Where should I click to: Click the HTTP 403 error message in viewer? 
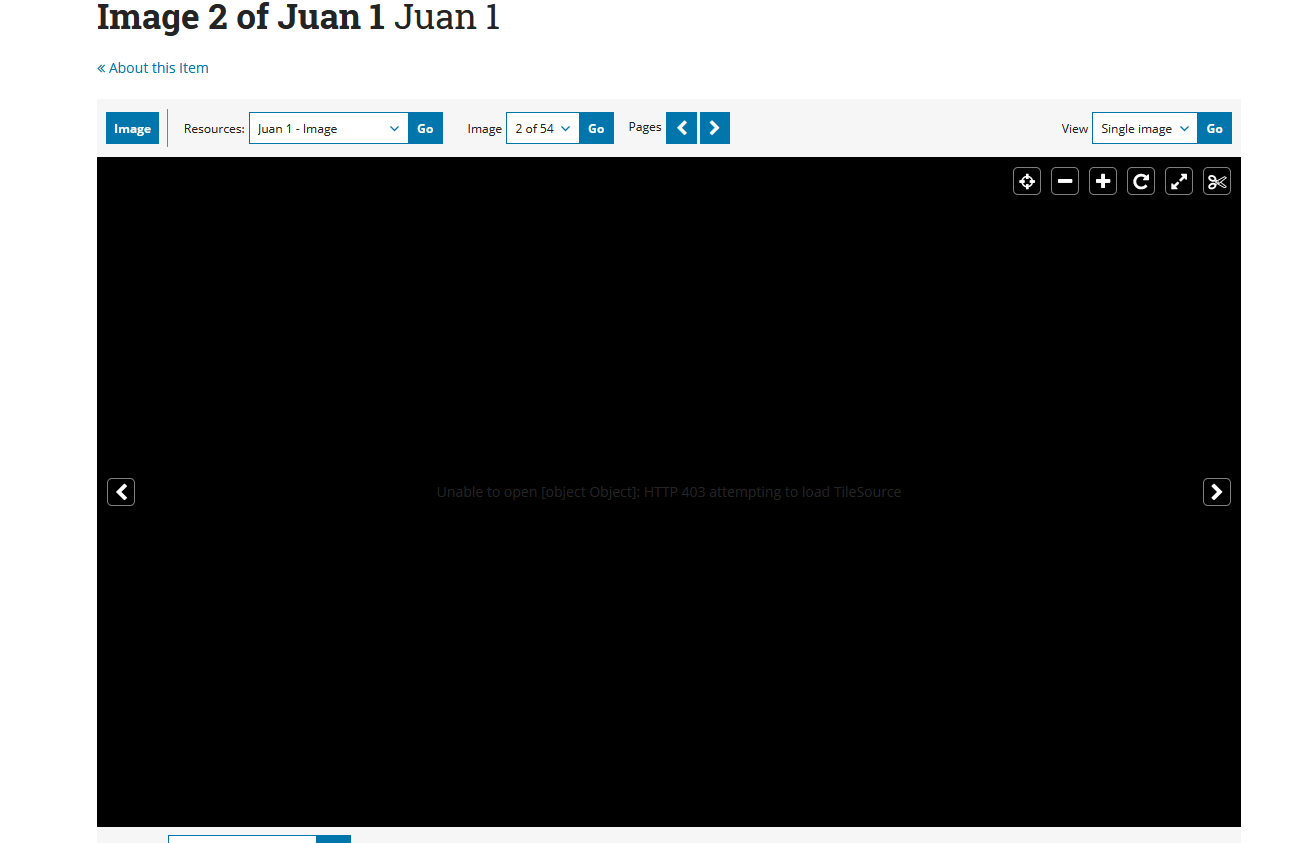click(668, 492)
